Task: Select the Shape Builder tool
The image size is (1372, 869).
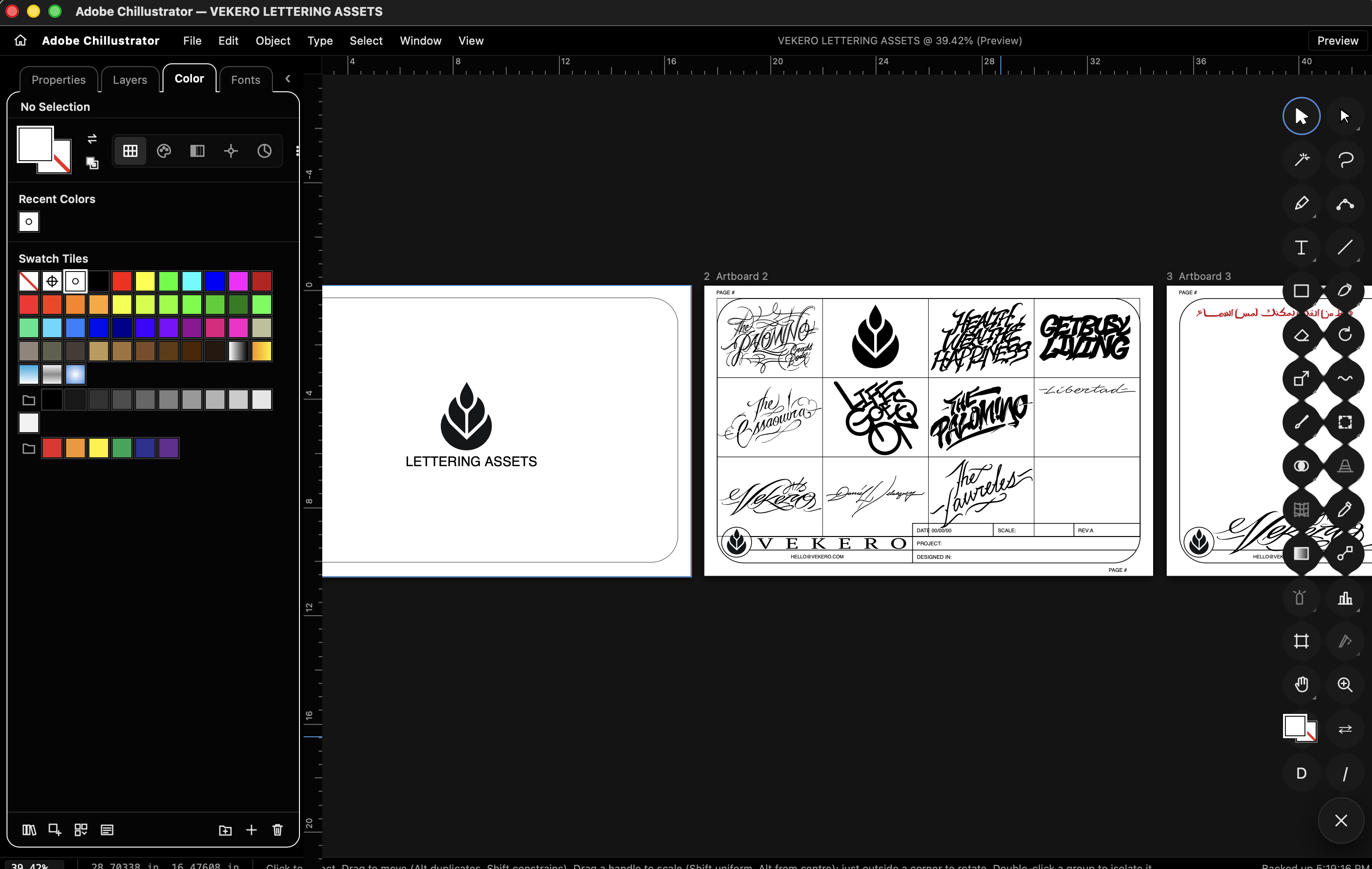Action: [x=1301, y=466]
